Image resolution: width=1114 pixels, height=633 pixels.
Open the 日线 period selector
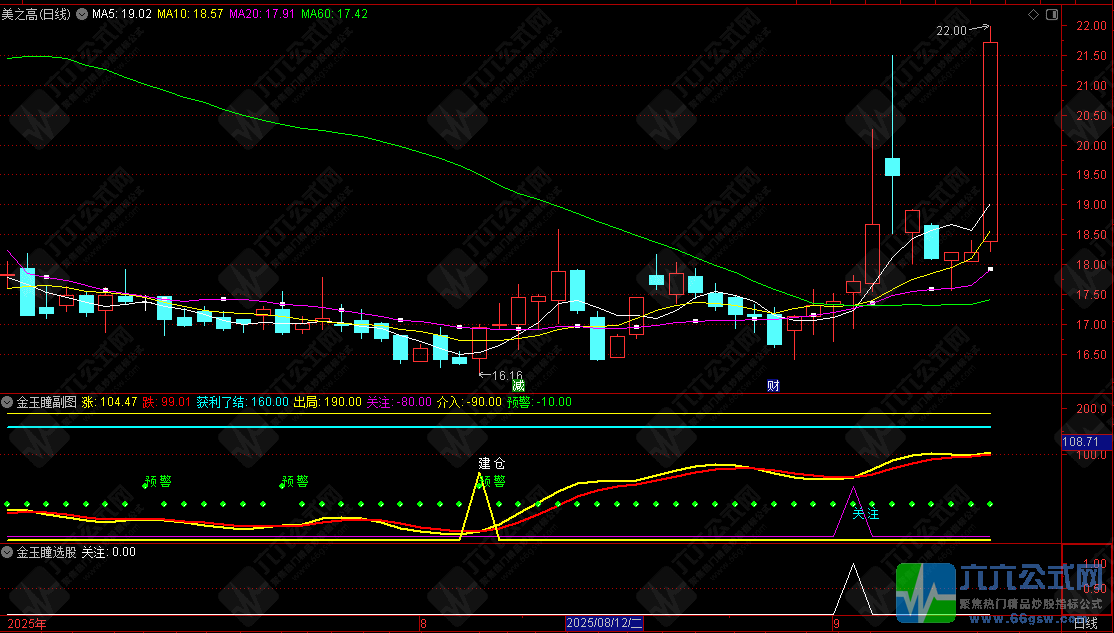click(x=1086, y=624)
